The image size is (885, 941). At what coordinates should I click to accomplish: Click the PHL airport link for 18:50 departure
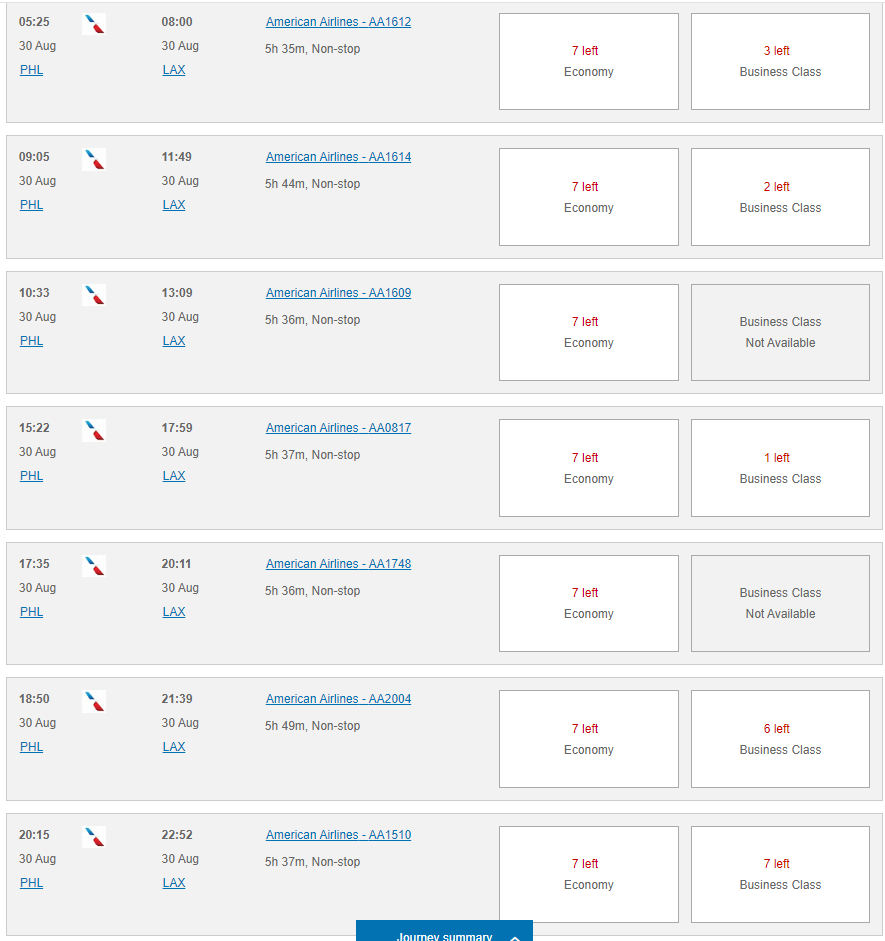[x=31, y=747]
